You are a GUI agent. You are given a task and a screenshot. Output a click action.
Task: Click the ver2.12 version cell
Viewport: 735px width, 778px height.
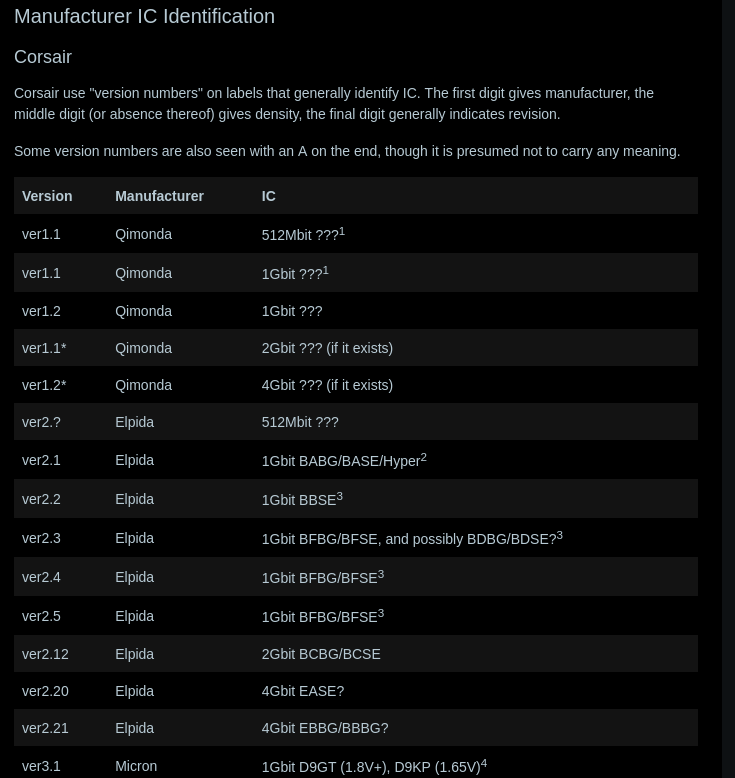click(45, 654)
